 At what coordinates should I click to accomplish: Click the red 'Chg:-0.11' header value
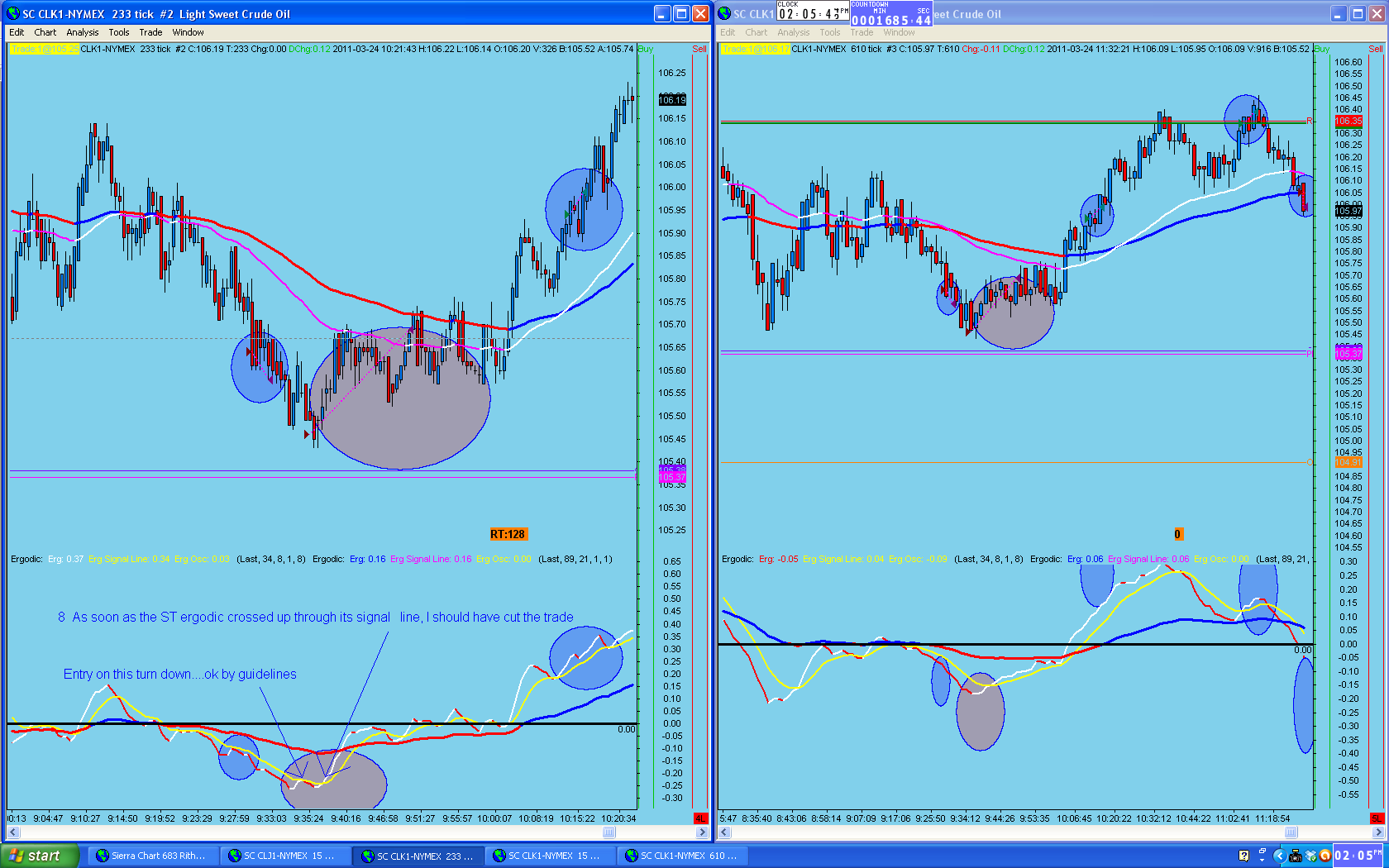point(981,49)
